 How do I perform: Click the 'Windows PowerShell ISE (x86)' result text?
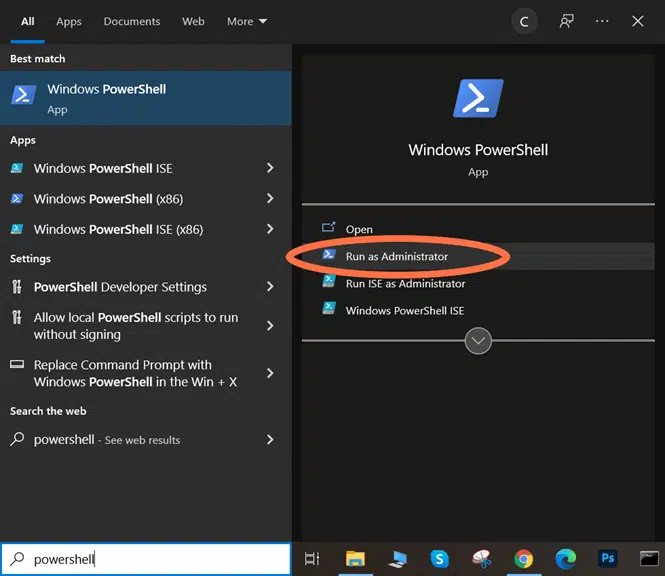118,229
